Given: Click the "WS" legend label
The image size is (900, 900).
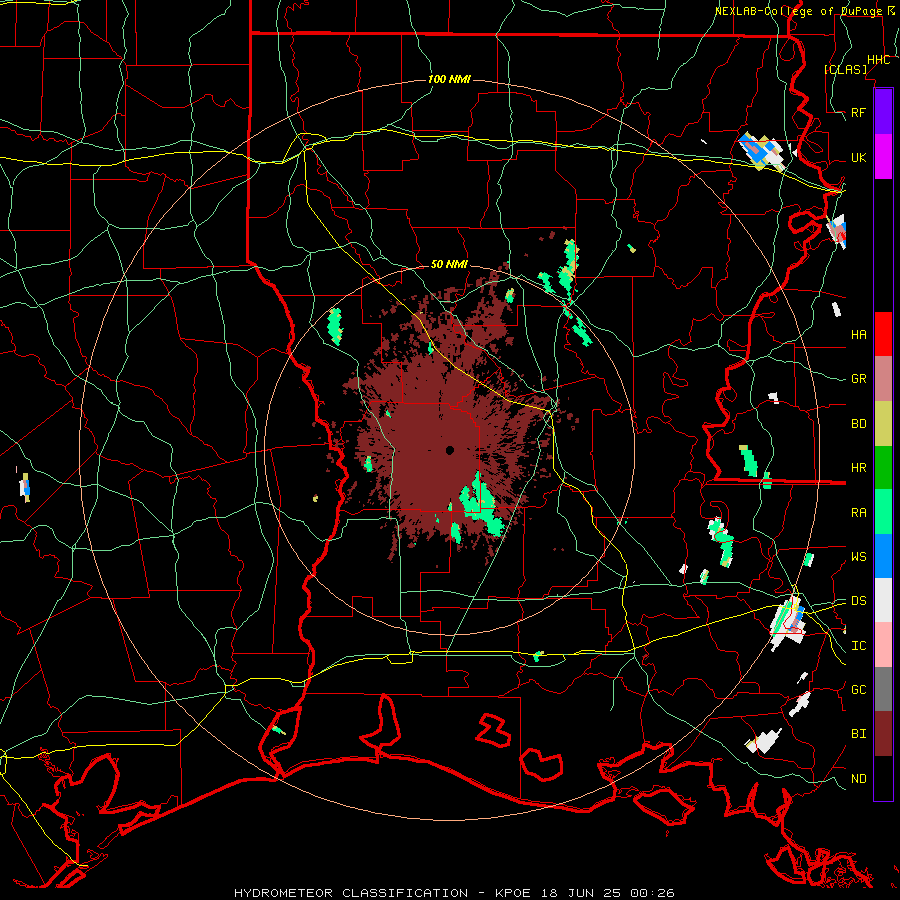Looking at the screenshot, I should 858,556.
